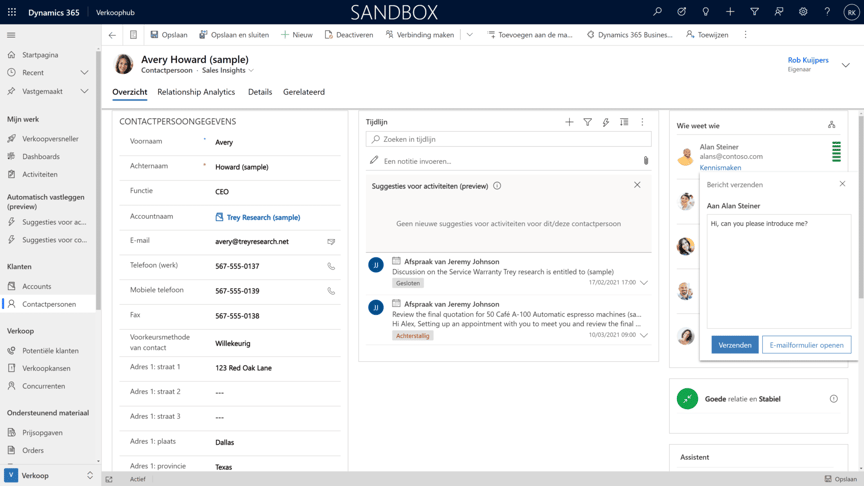Open the timeline more options ellipsis
The width and height of the screenshot is (864, 486).
click(642, 122)
